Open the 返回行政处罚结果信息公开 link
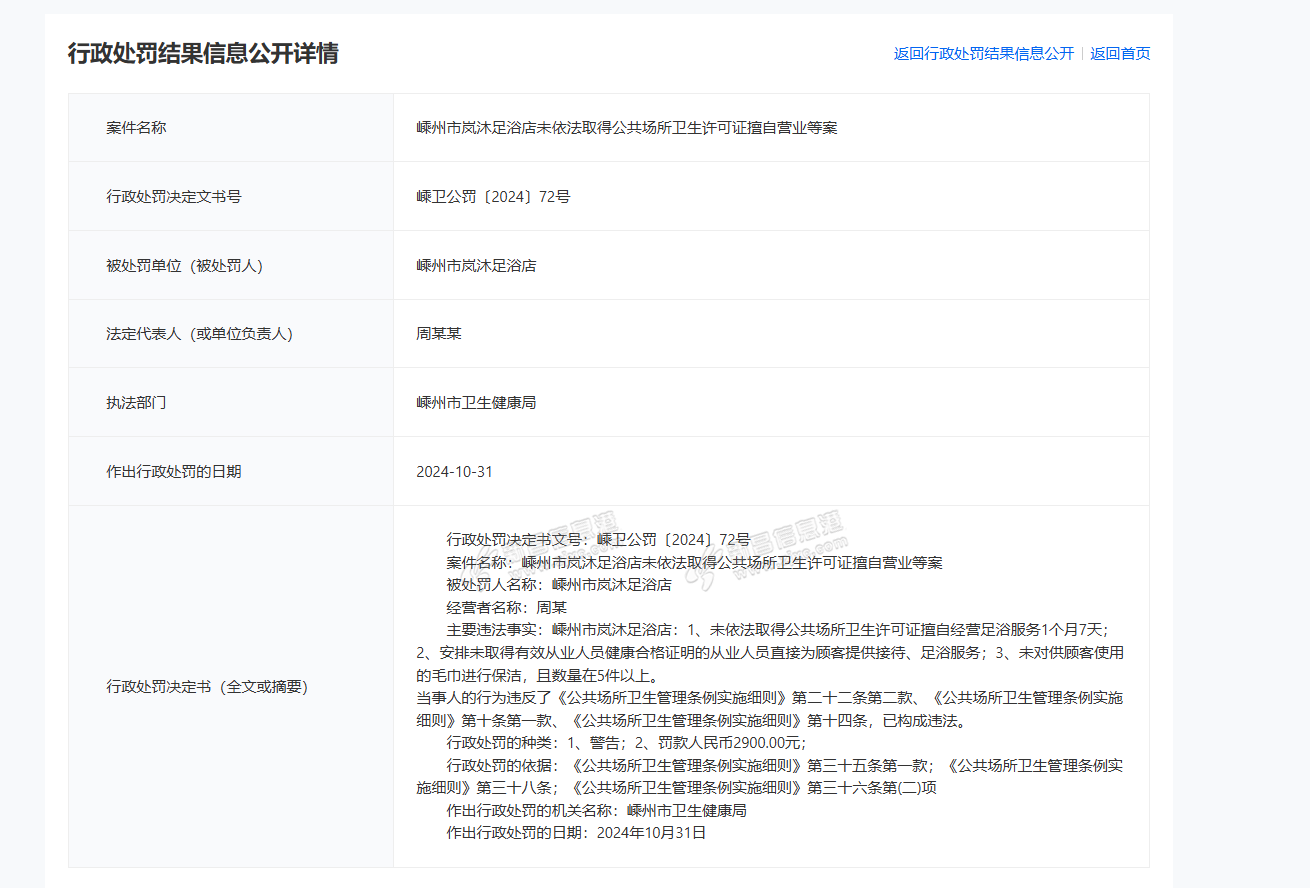Screen dimensions: 1310x888 [983, 54]
